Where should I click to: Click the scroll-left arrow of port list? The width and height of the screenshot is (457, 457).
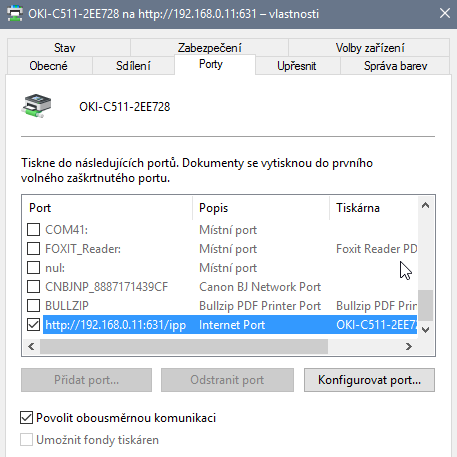[x=31, y=347]
